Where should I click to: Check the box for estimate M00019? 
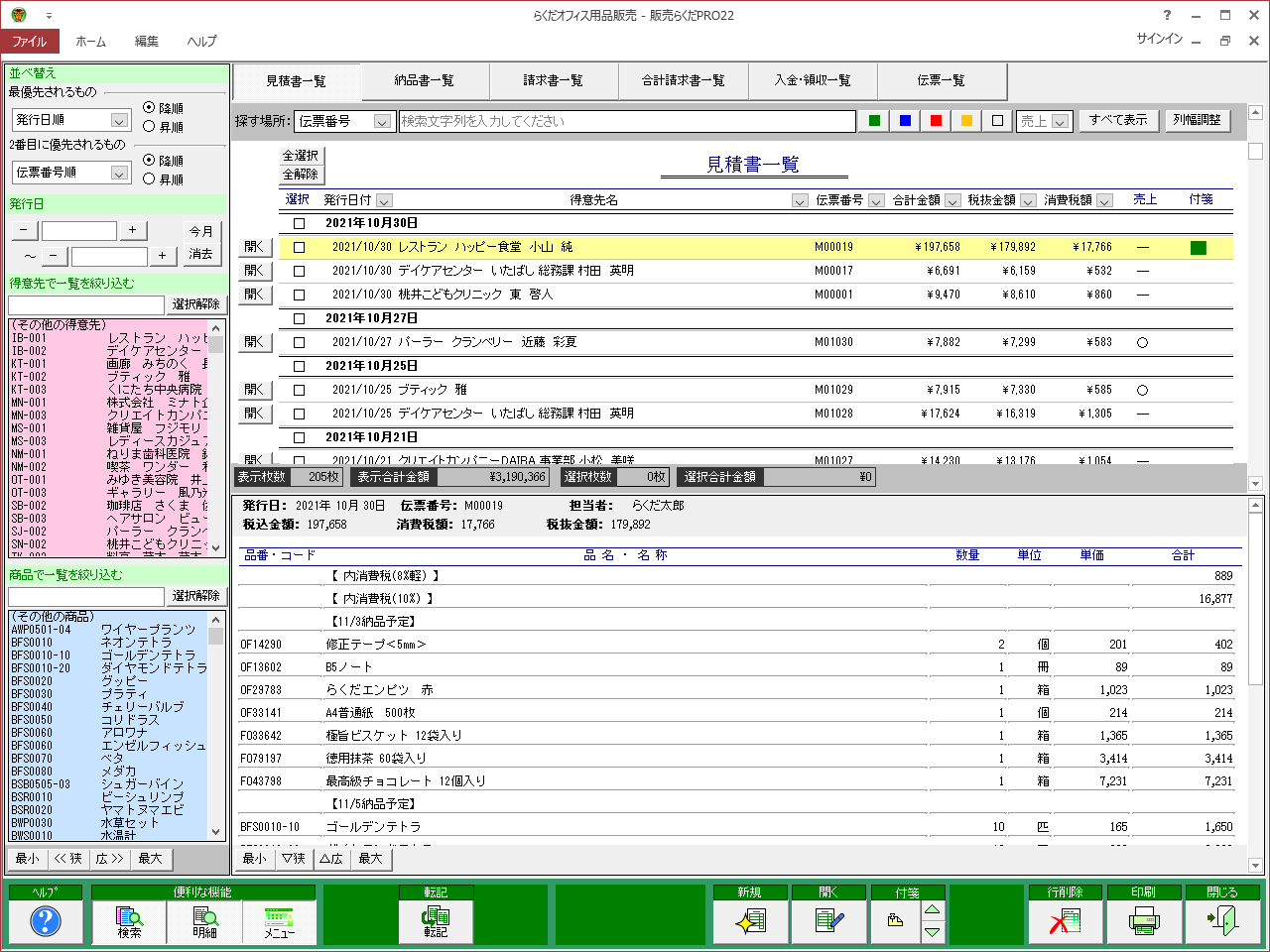tap(299, 247)
